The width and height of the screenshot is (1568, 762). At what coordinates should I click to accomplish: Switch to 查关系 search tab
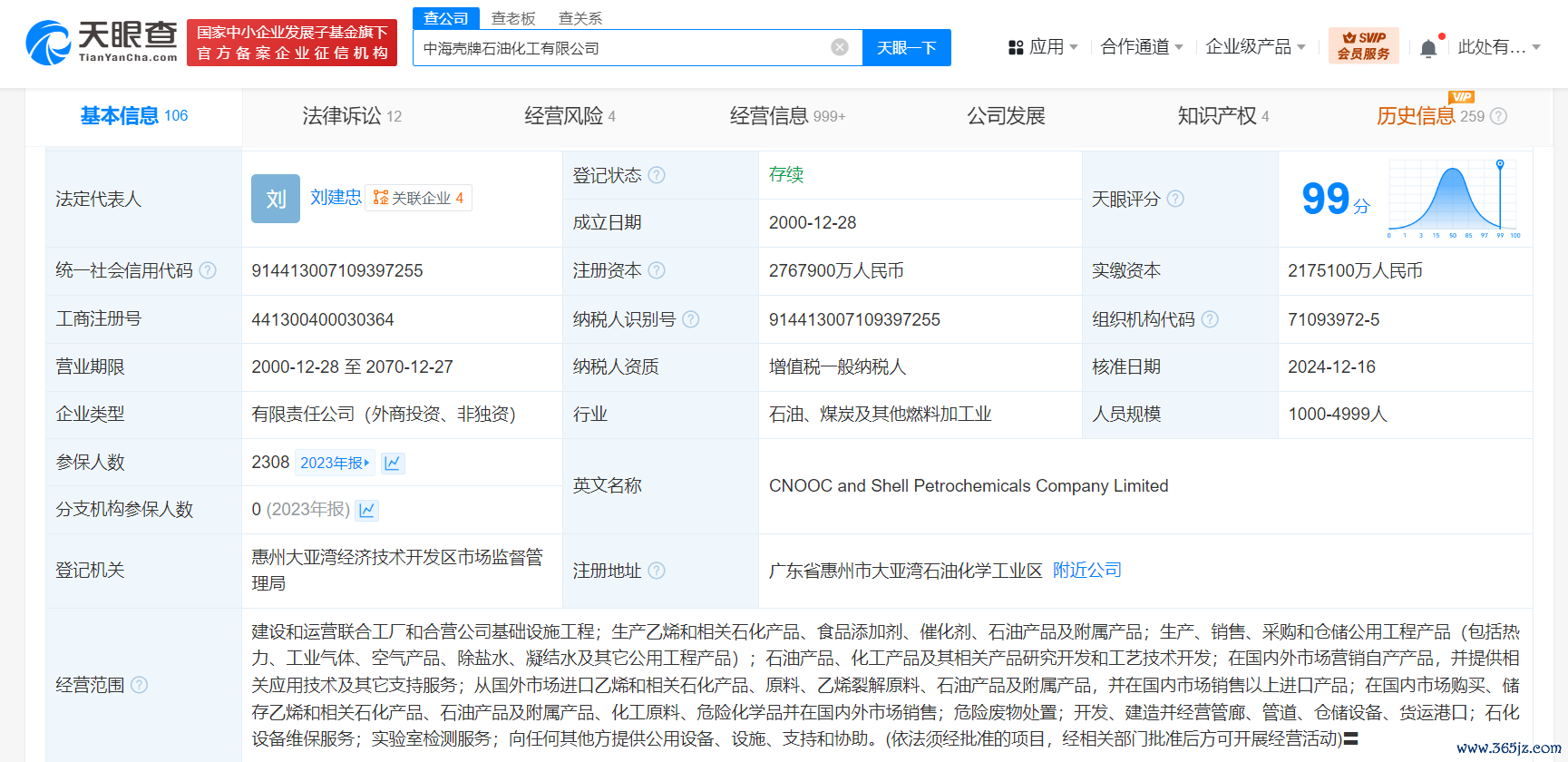click(580, 18)
